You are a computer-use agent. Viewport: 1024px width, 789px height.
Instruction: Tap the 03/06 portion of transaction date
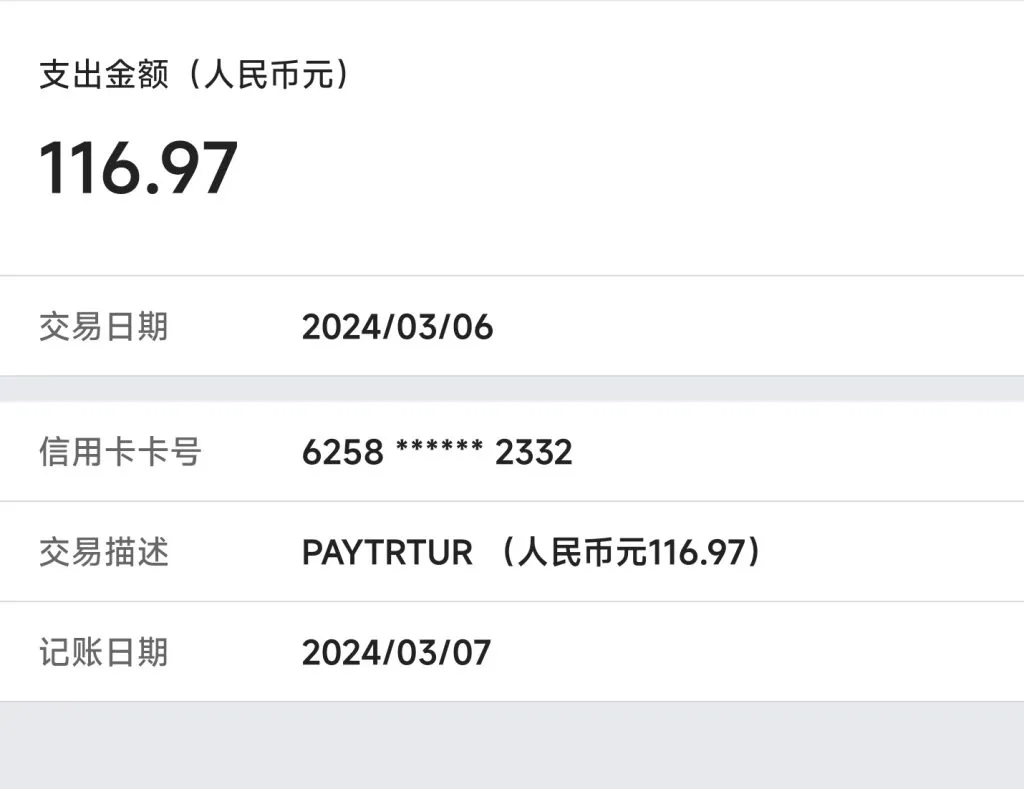coord(446,327)
